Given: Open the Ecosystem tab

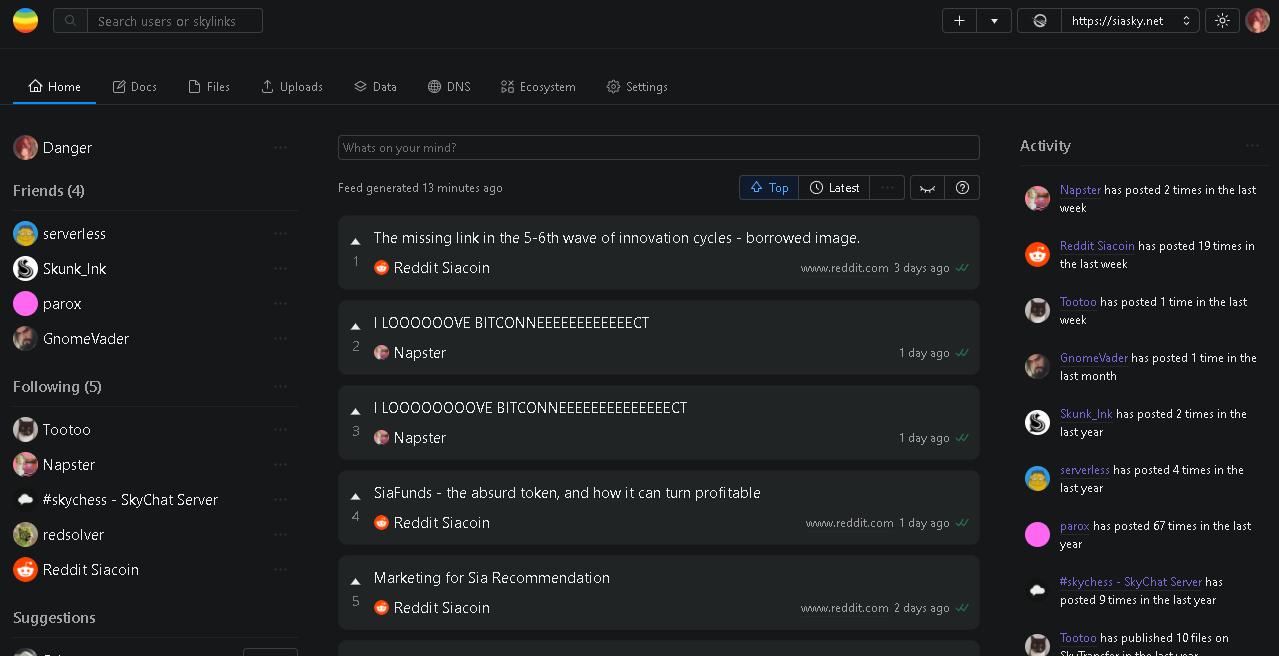Looking at the screenshot, I should pos(538,87).
